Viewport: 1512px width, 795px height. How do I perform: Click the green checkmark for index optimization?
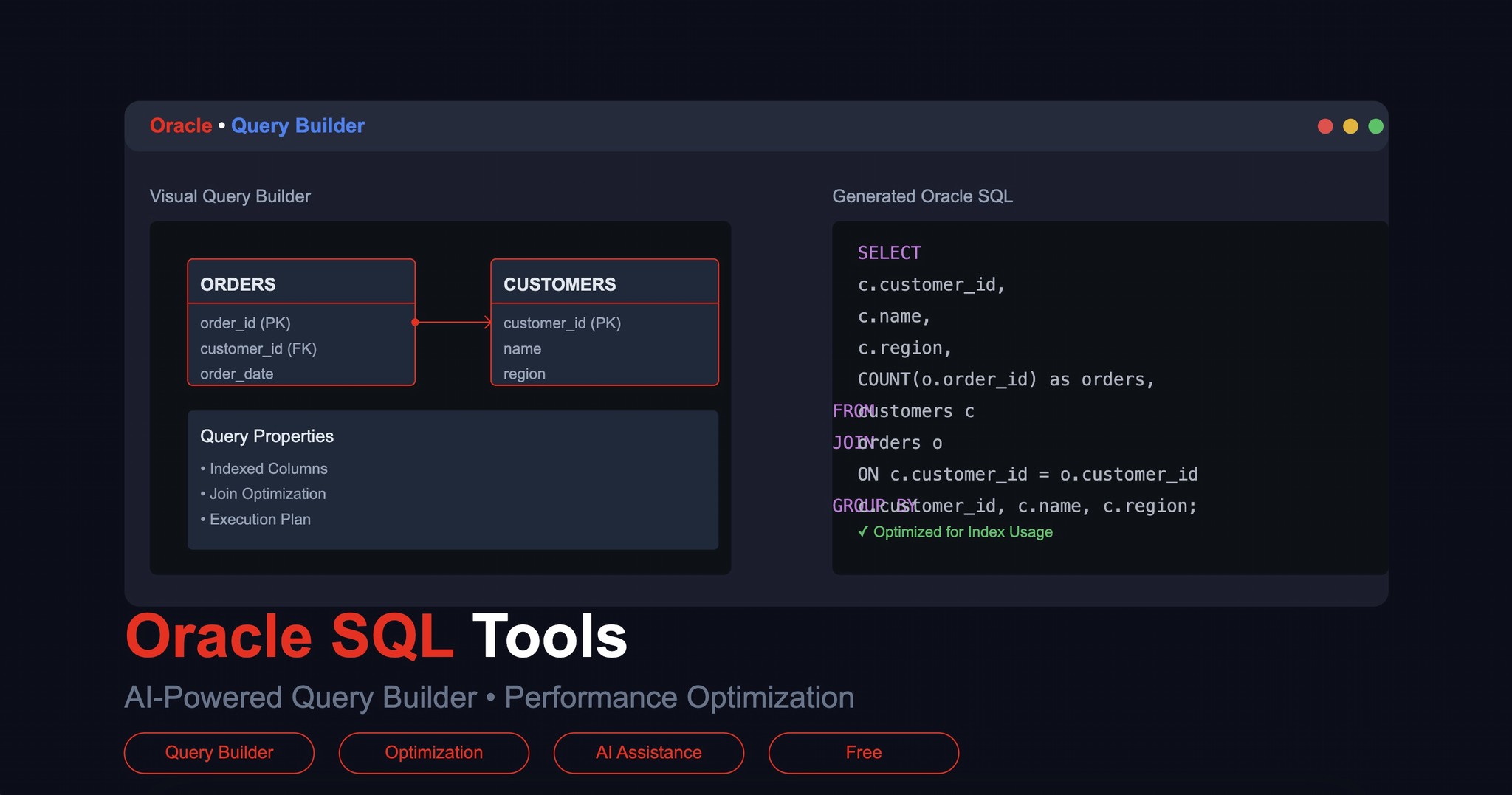coord(864,531)
